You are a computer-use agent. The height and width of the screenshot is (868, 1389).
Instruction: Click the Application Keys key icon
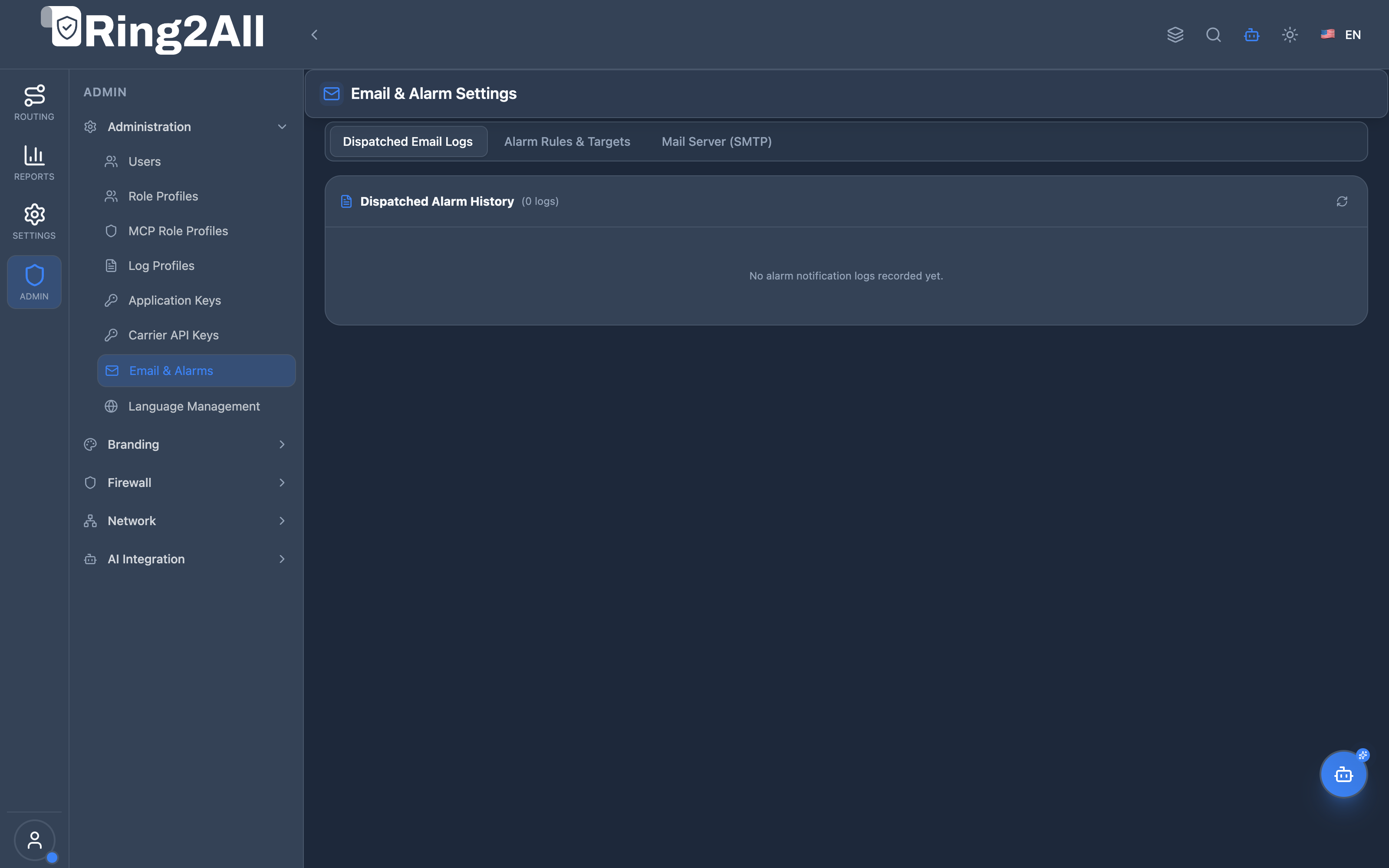click(112, 300)
